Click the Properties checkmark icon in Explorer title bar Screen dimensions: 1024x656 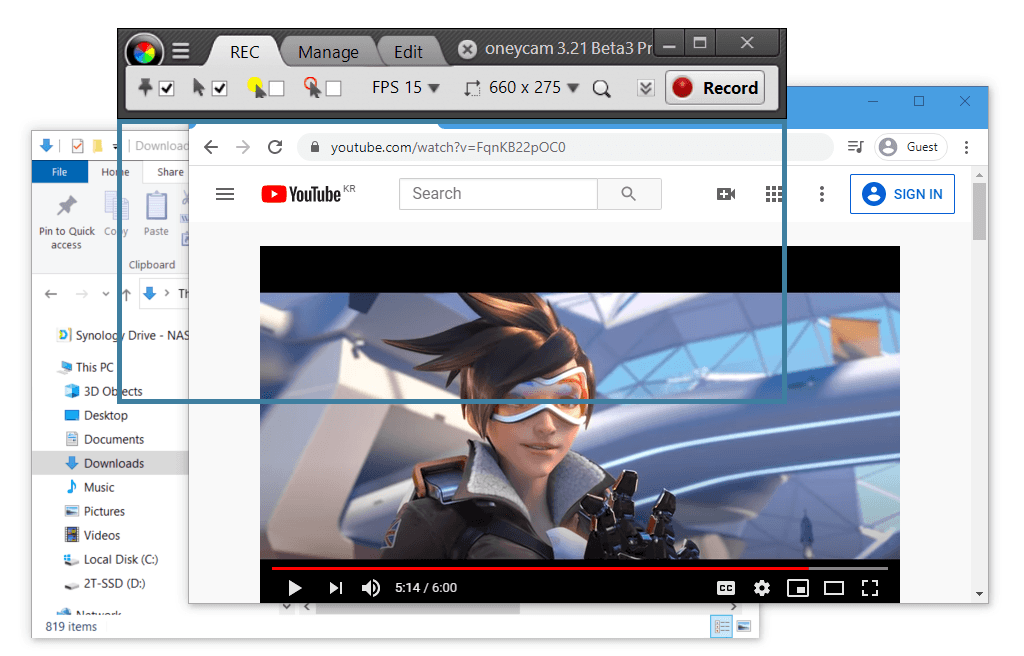point(77,146)
